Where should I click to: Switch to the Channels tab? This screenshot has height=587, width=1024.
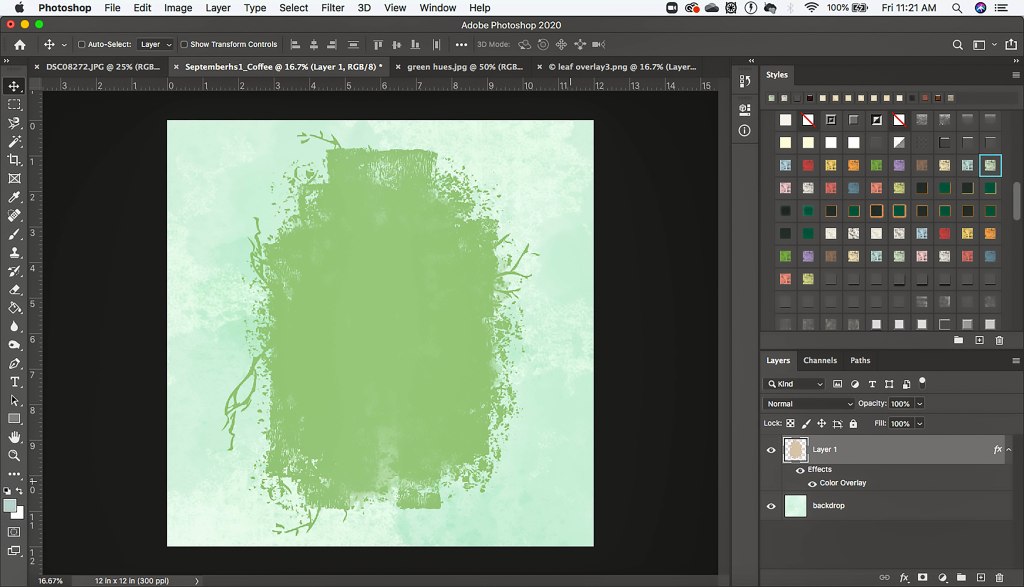click(x=820, y=360)
